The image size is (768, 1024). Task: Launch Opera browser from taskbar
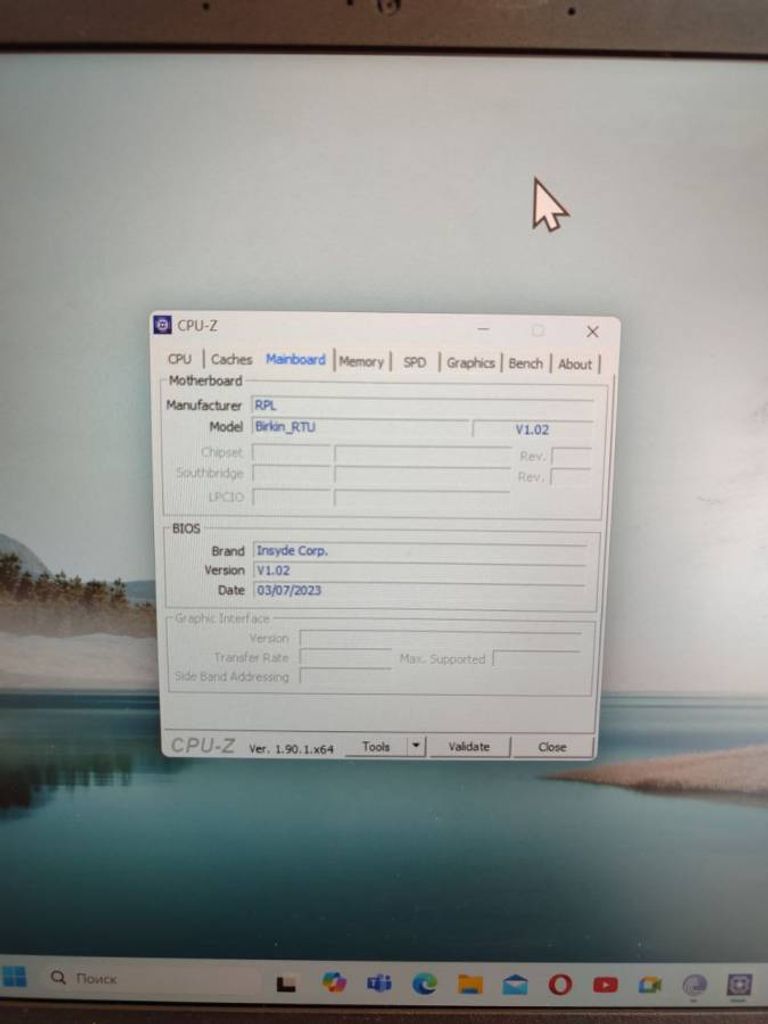(x=560, y=984)
